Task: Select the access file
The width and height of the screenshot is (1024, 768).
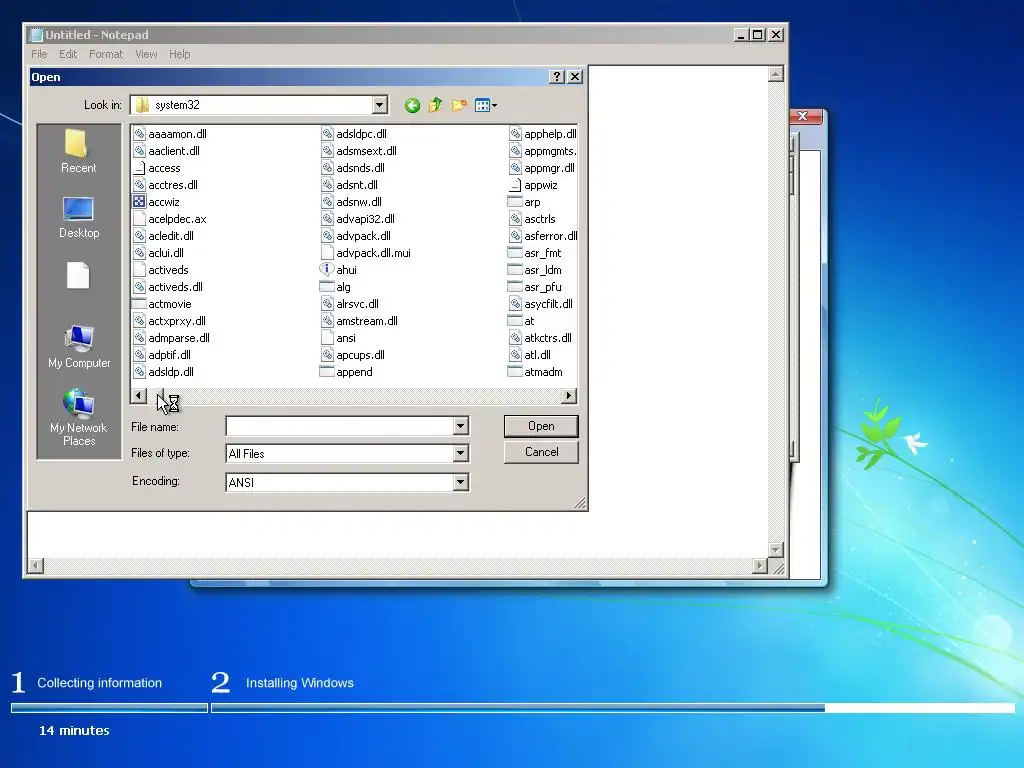Action: 157,168
